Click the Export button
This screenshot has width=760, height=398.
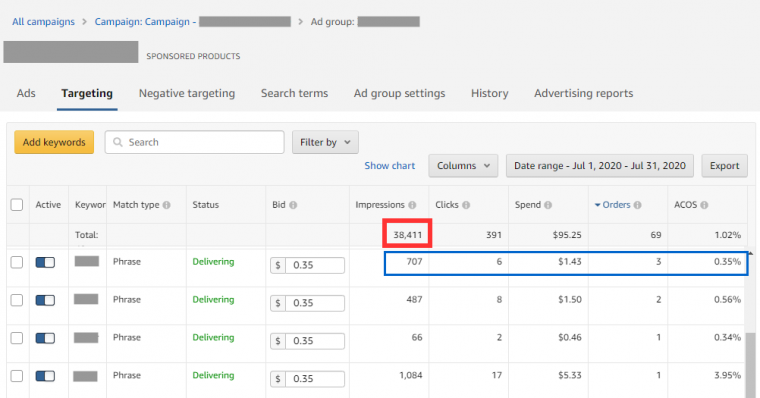[x=725, y=166]
